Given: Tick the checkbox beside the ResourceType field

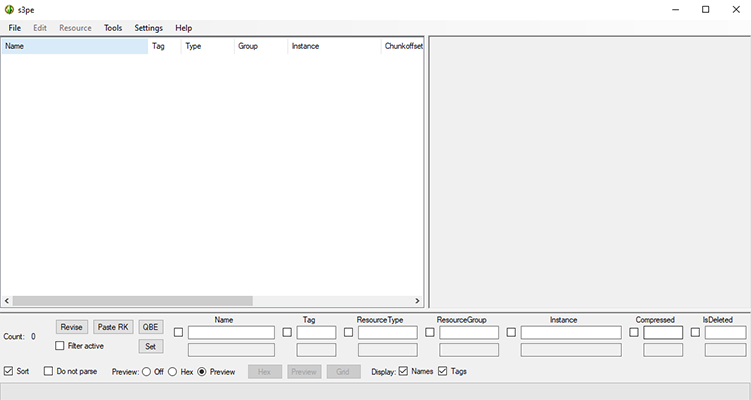Looking at the screenshot, I should pos(348,332).
